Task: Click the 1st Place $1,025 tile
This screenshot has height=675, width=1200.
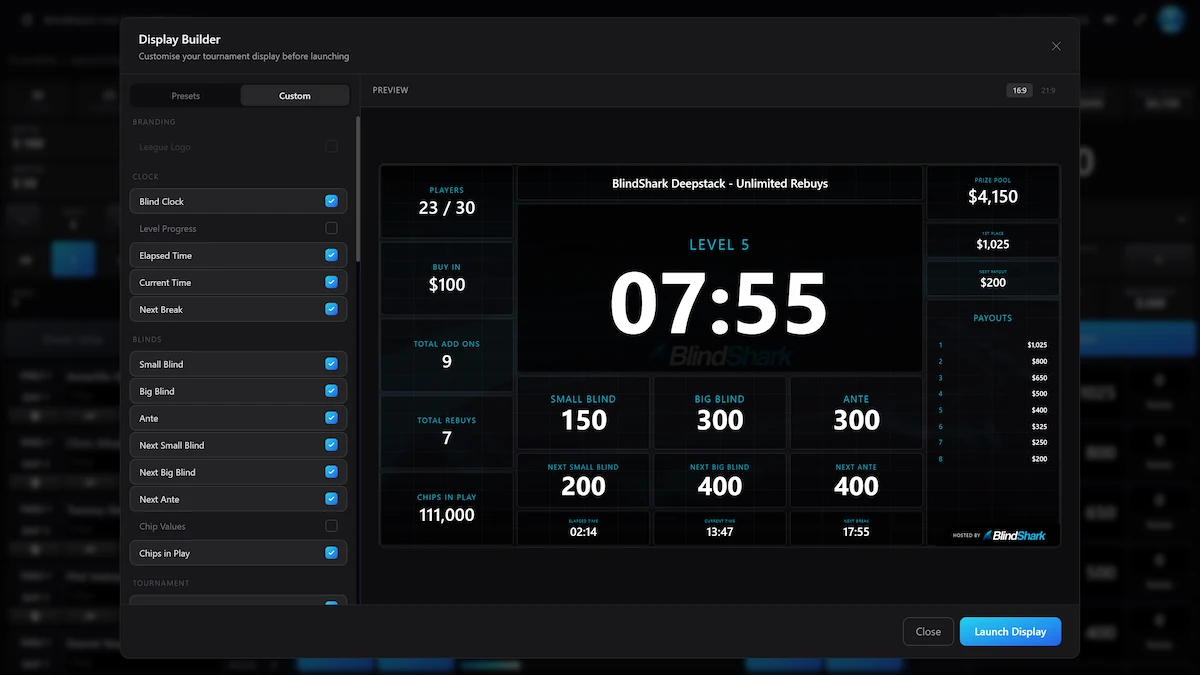Action: [993, 240]
